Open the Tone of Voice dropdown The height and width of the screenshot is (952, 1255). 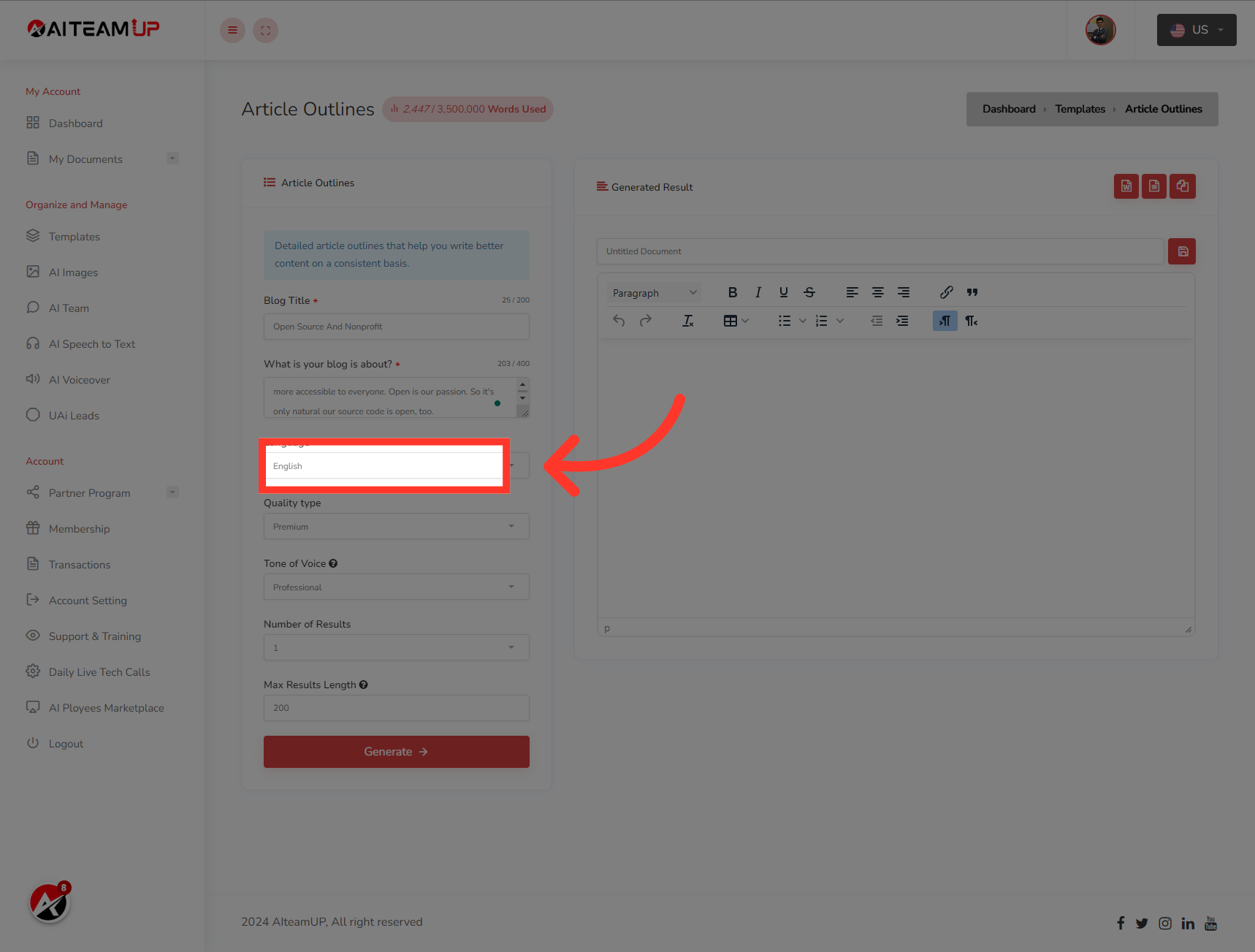click(397, 587)
